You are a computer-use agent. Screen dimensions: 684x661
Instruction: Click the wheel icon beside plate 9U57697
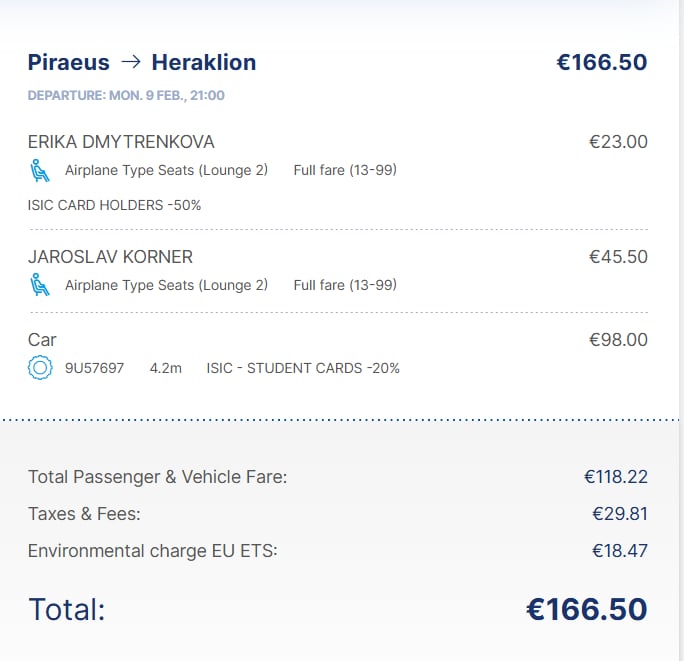point(40,368)
